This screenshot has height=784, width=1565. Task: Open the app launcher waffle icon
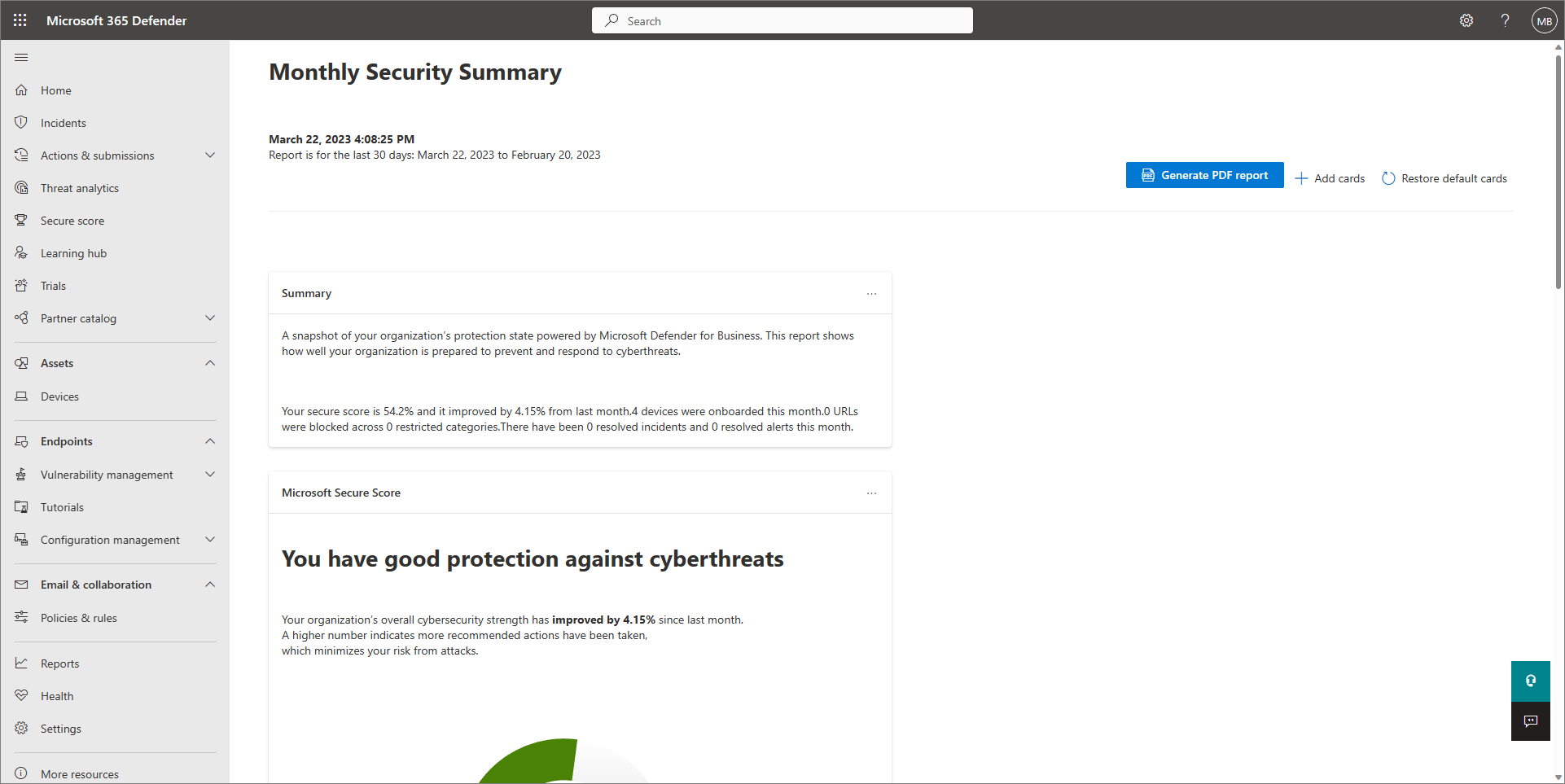point(20,20)
